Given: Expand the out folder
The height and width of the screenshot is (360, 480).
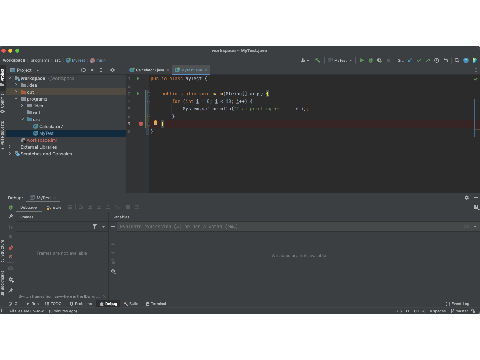Looking at the screenshot, I should [16, 92].
